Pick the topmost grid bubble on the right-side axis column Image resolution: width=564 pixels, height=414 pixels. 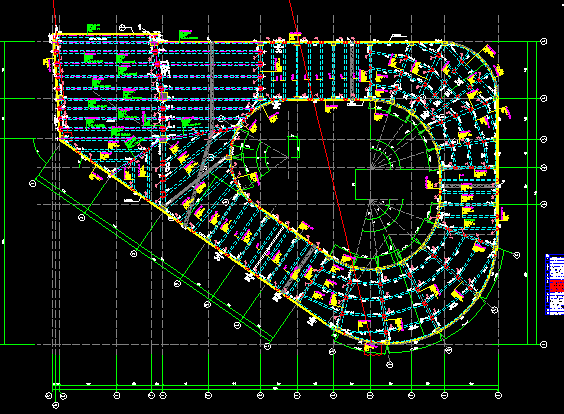pyautogui.click(x=544, y=42)
